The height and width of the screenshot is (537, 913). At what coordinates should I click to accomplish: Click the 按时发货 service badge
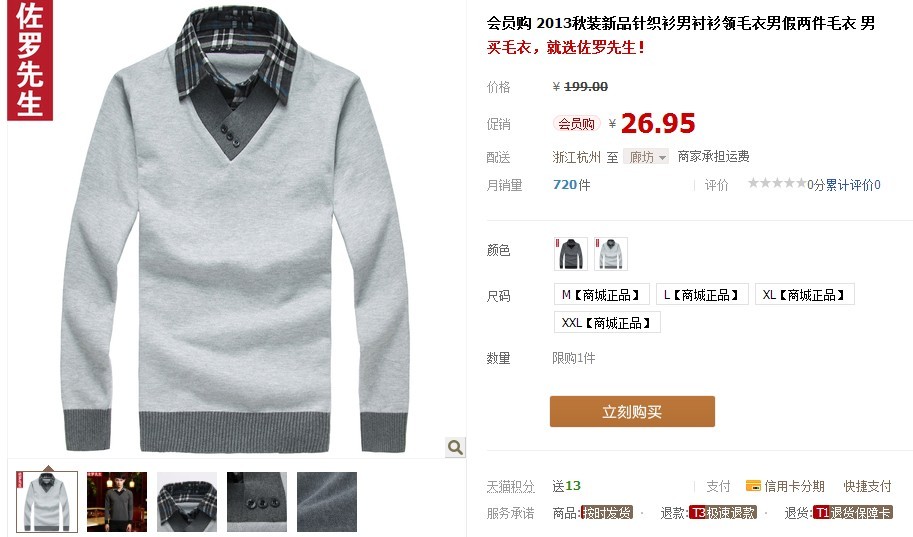607,513
